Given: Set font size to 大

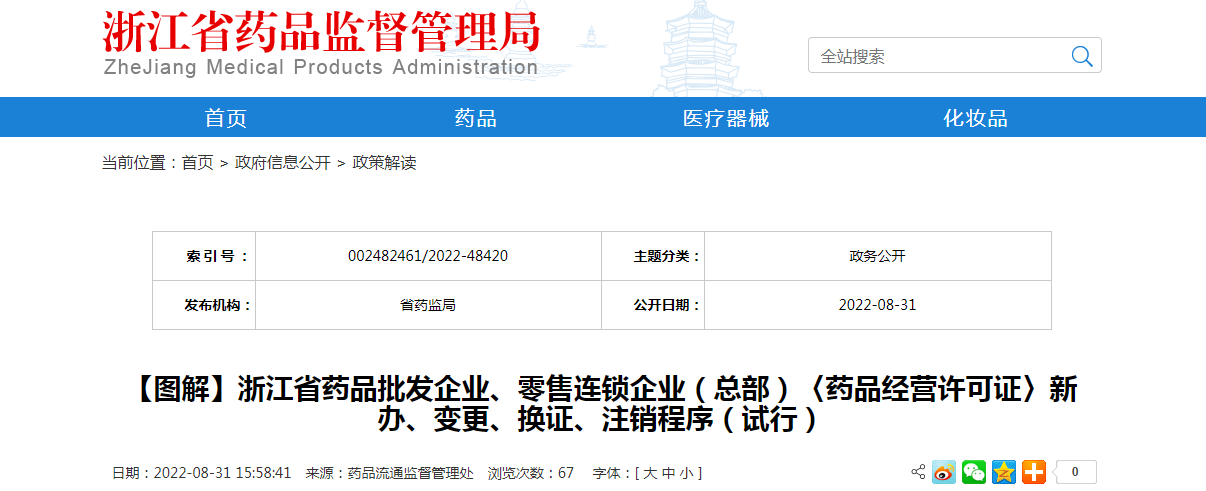Looking at the screenshot, I should [649, 473].
